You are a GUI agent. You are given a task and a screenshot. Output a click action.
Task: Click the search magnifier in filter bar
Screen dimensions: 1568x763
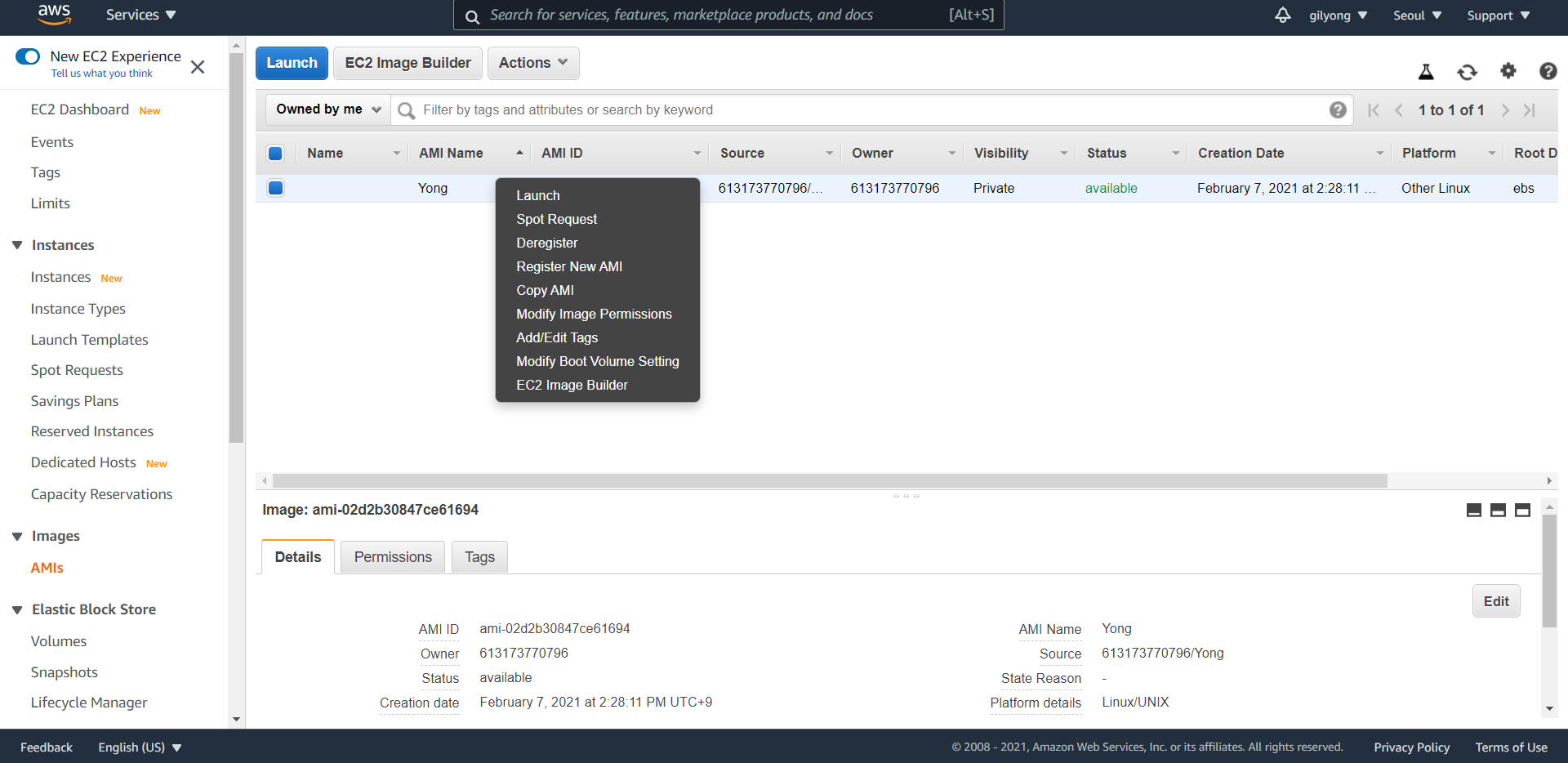406,110
